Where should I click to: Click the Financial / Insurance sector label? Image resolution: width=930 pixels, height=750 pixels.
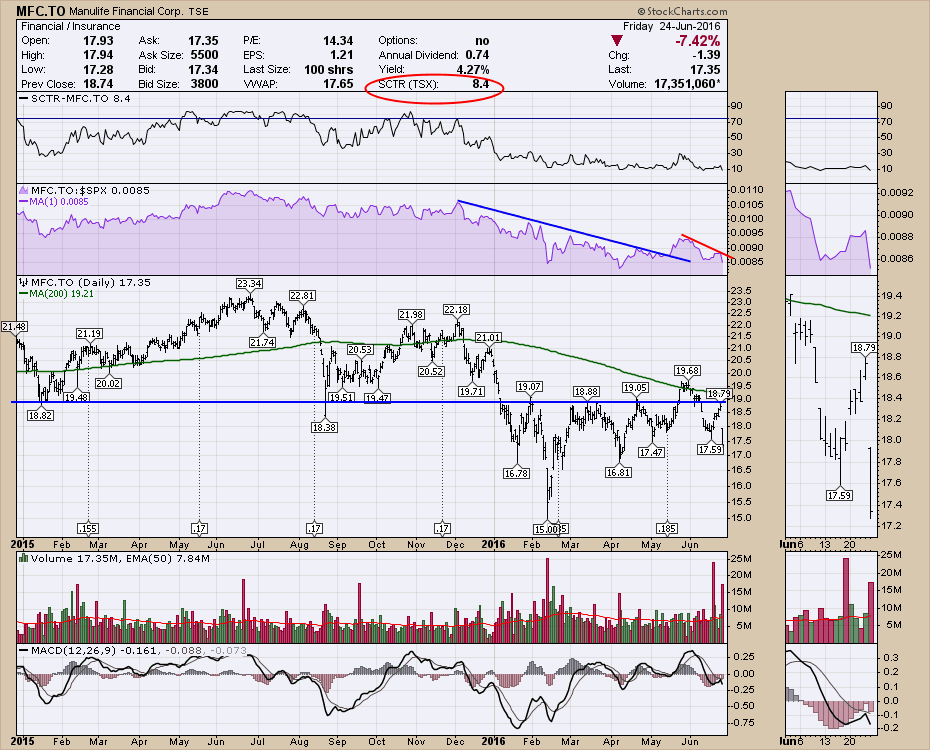click(x=71, y=26)
